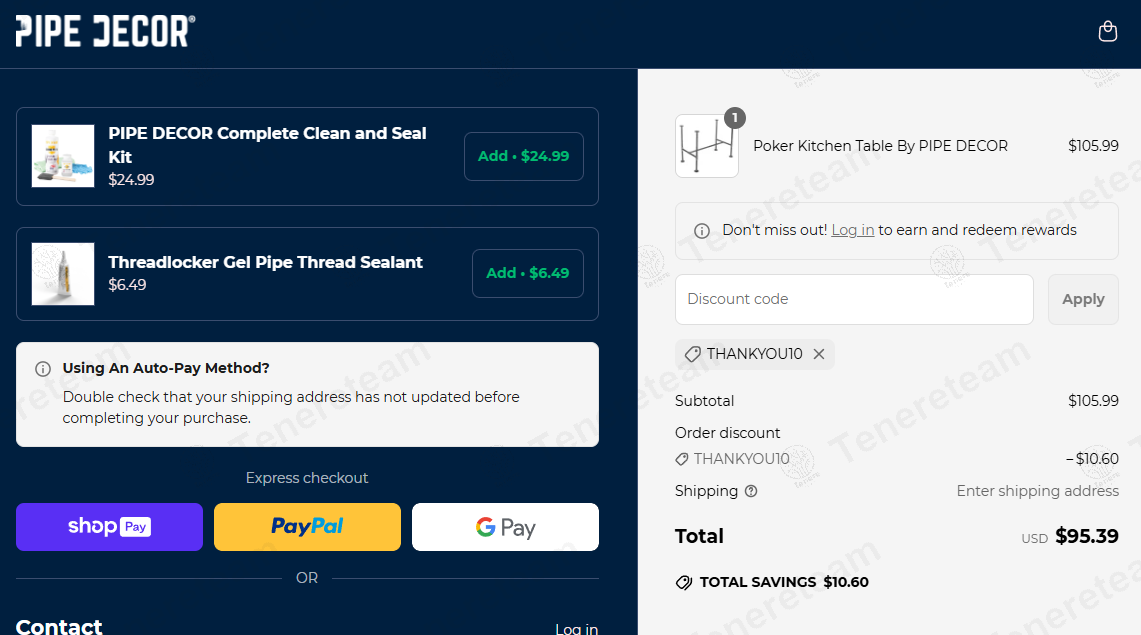This screenshot has width=1141, height=635.
Task: Check out using PayPal
Action: (307, 527)
